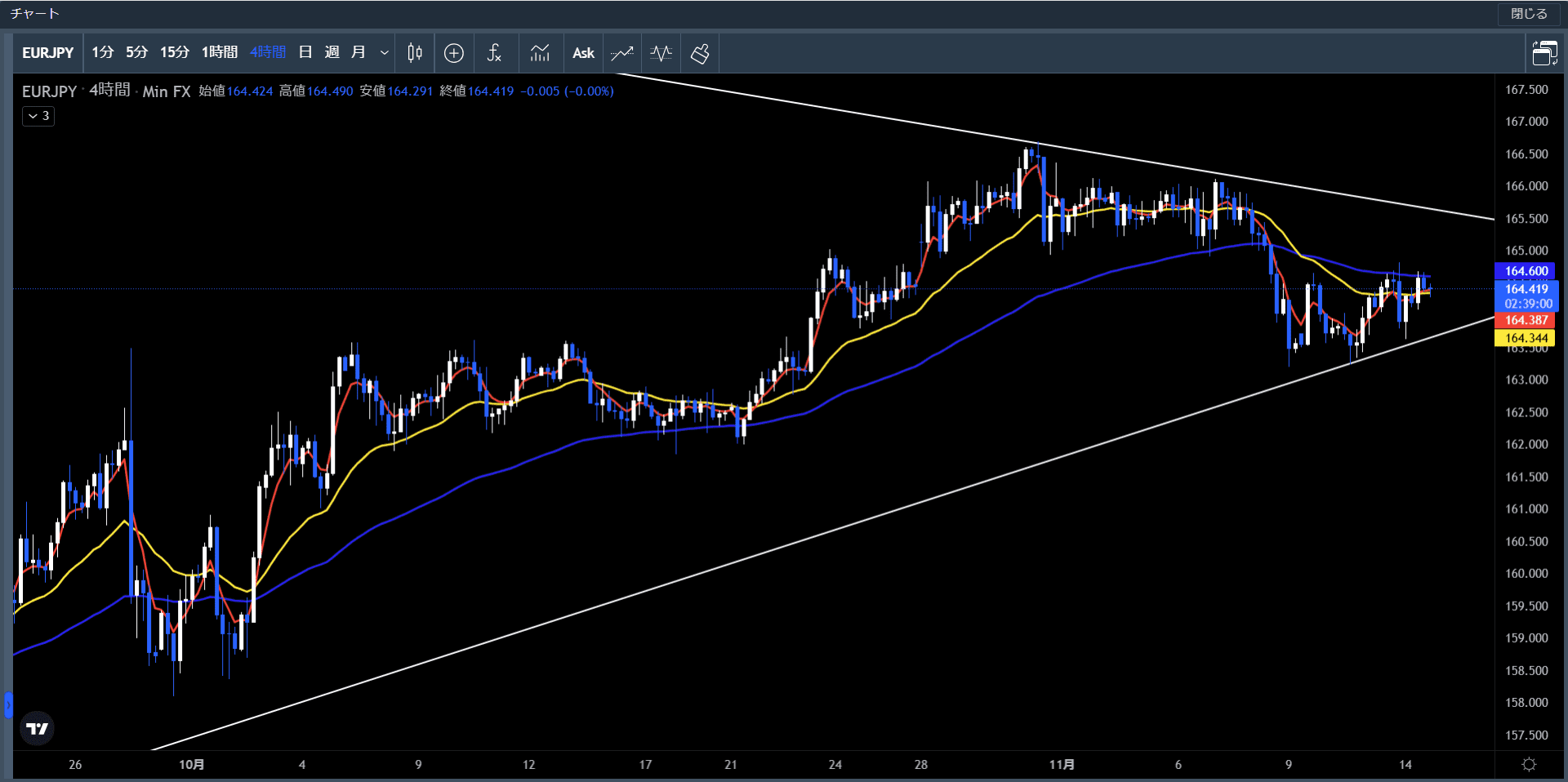Click the 164.344 yellow price label
The image size is (1568, 782).
click(1526, 338)
